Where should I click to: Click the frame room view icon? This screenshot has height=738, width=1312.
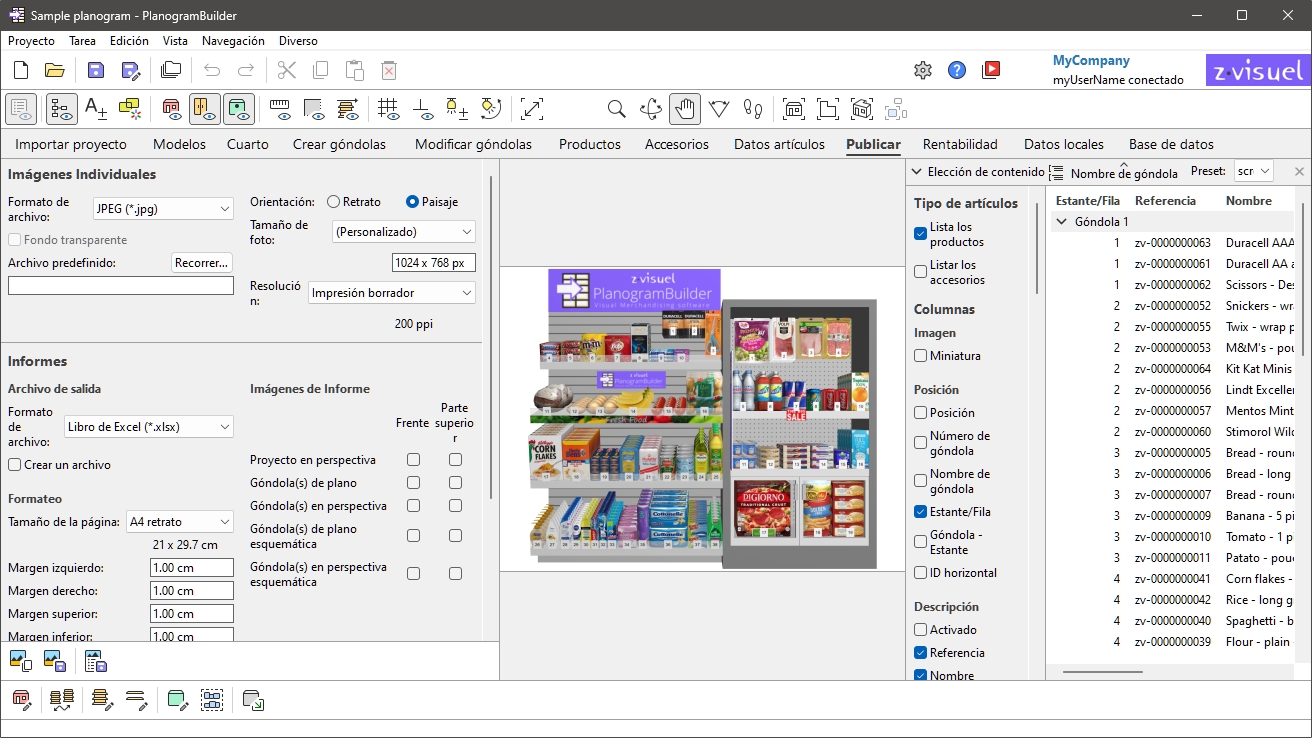point(794,108)
